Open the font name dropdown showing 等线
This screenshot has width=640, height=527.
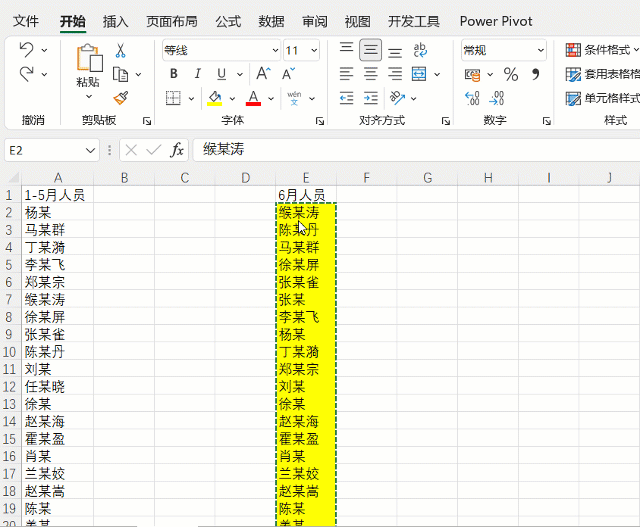[275, 50]
